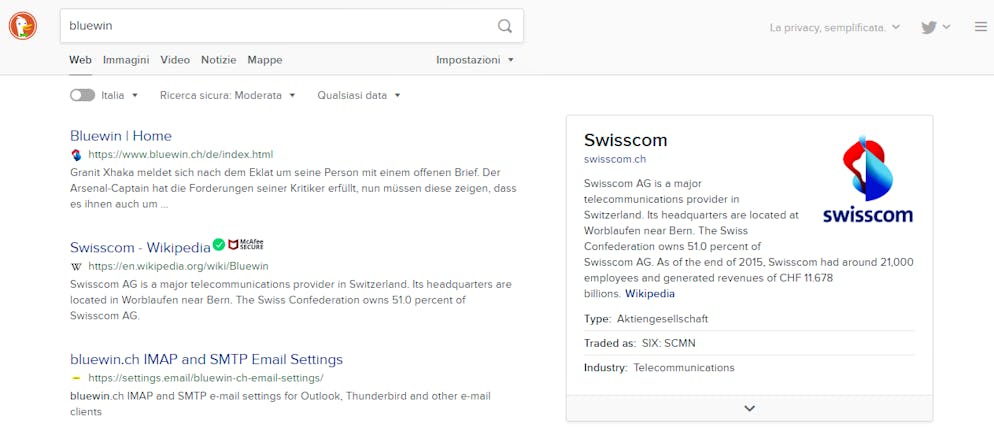This screenshot has height=435, width=994.
Task: Open the hamburger menu icon
Action: 981,27
